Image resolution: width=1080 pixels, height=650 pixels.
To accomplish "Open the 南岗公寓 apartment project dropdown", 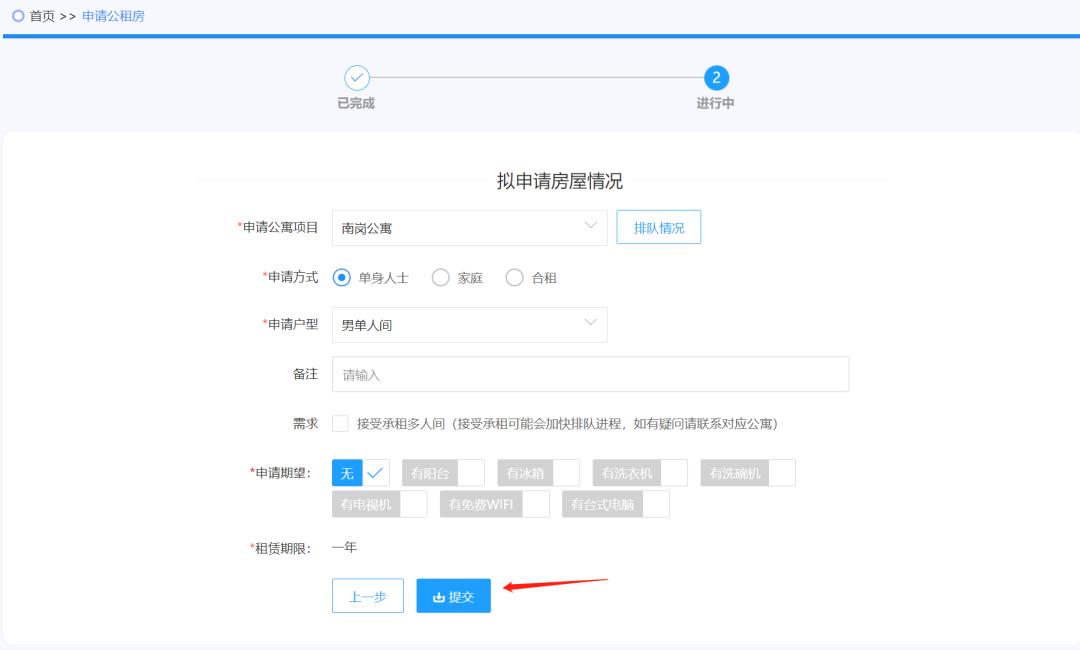I will coord(470,227).
